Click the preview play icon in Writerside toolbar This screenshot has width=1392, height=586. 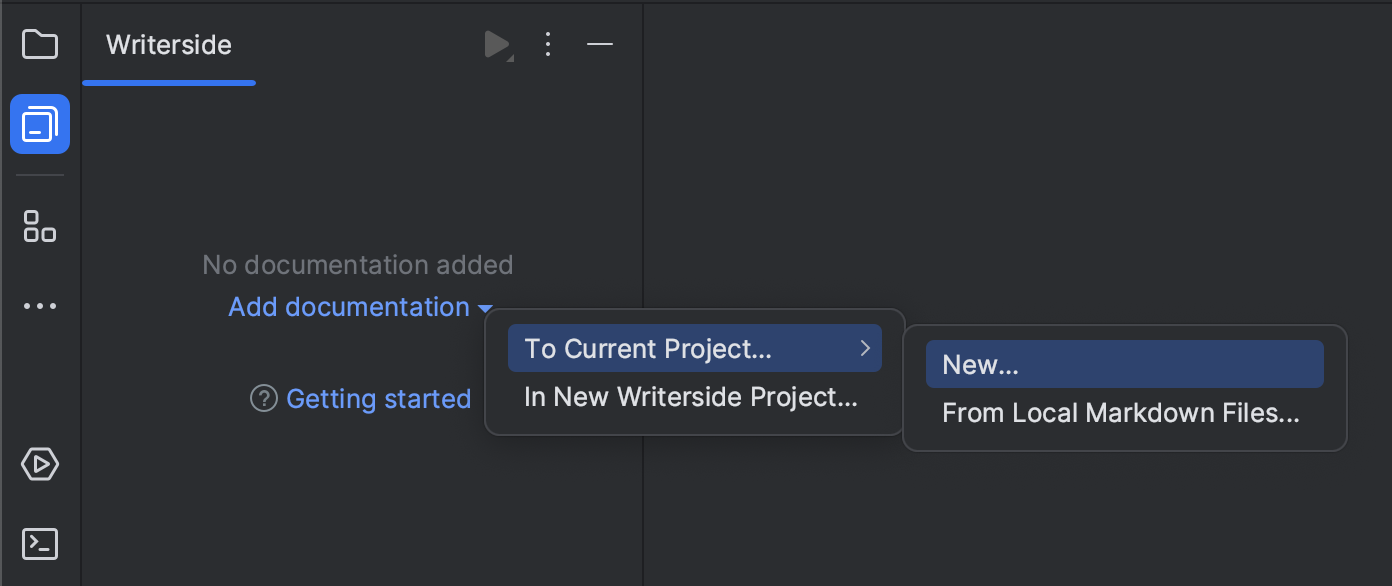coord(497,44)
